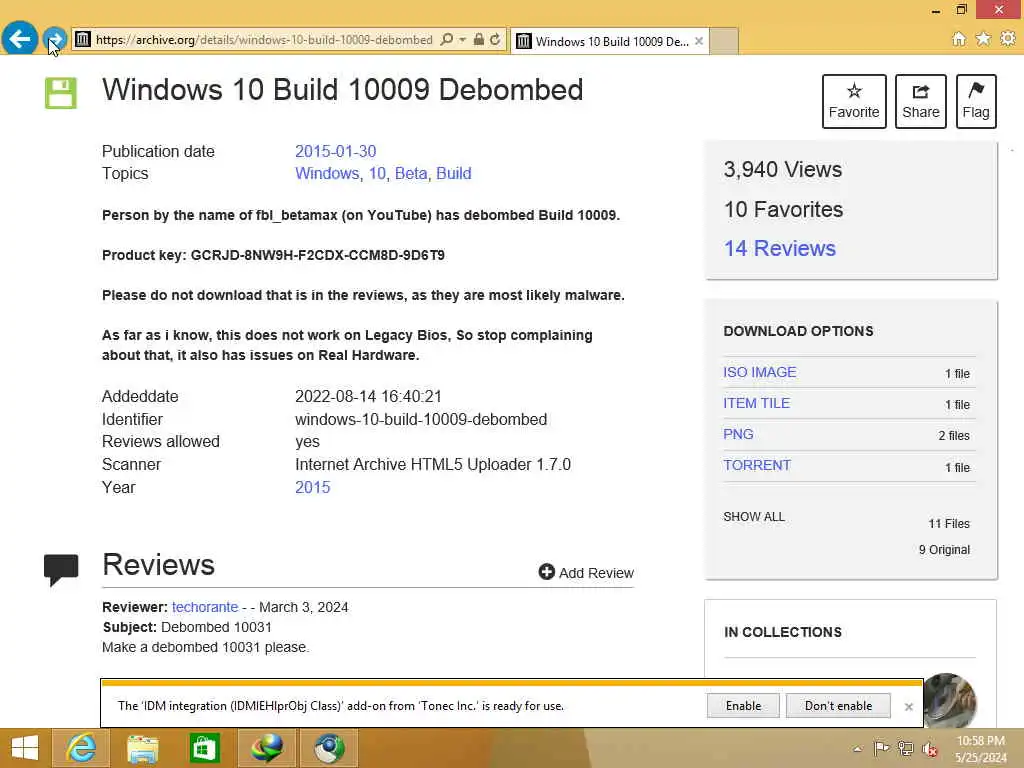Click the Reviews speech bubble icon
Image resolution: width=1024 pixels, height=768 pixels.
click(61, 569)
